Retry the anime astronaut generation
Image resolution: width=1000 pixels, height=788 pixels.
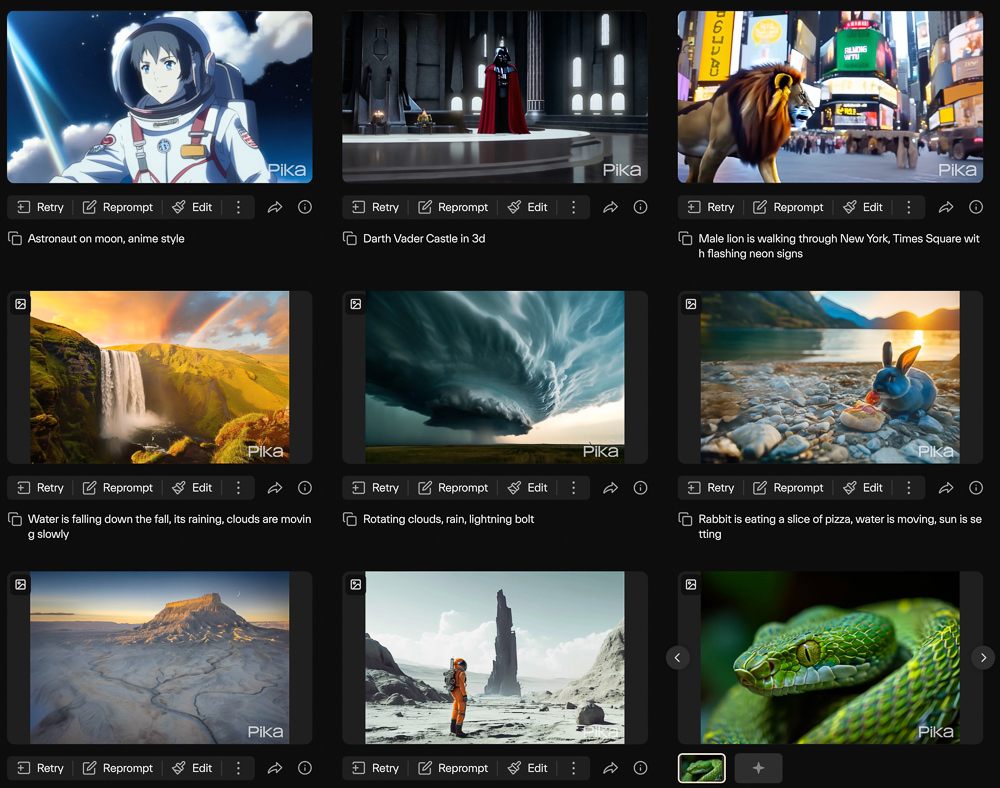pos(40,207)
